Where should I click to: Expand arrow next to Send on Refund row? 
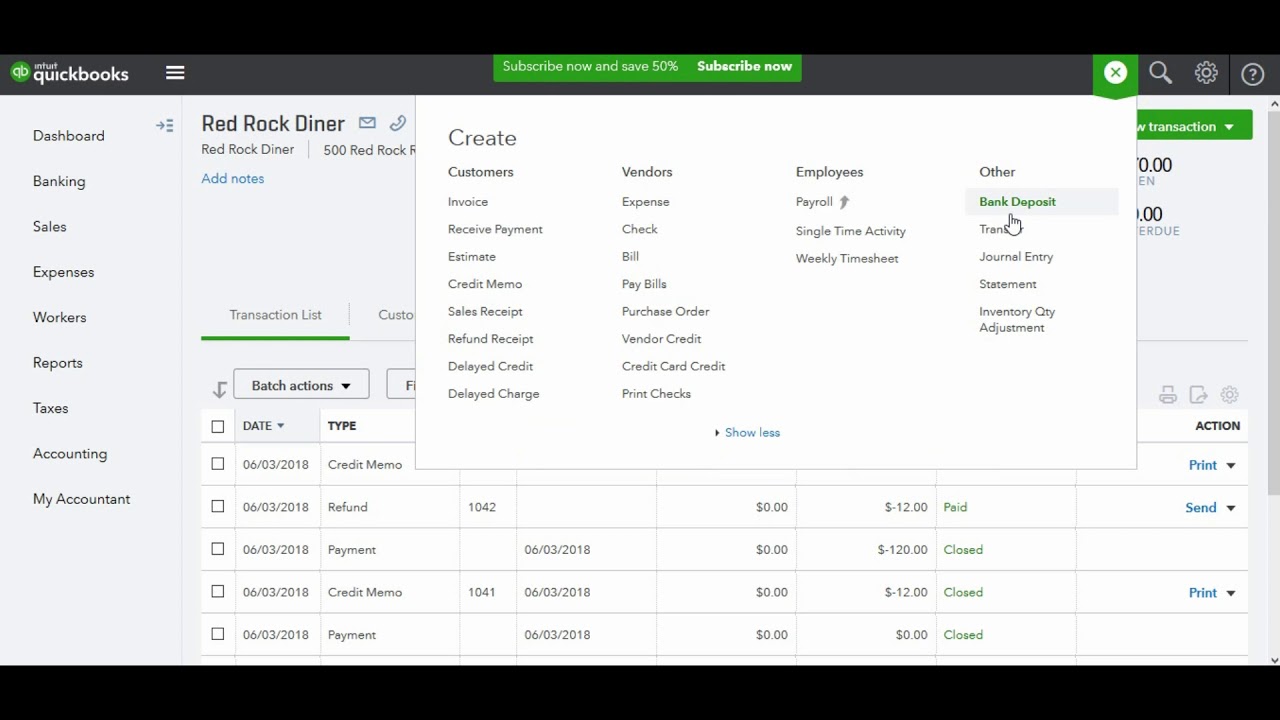1231,508
